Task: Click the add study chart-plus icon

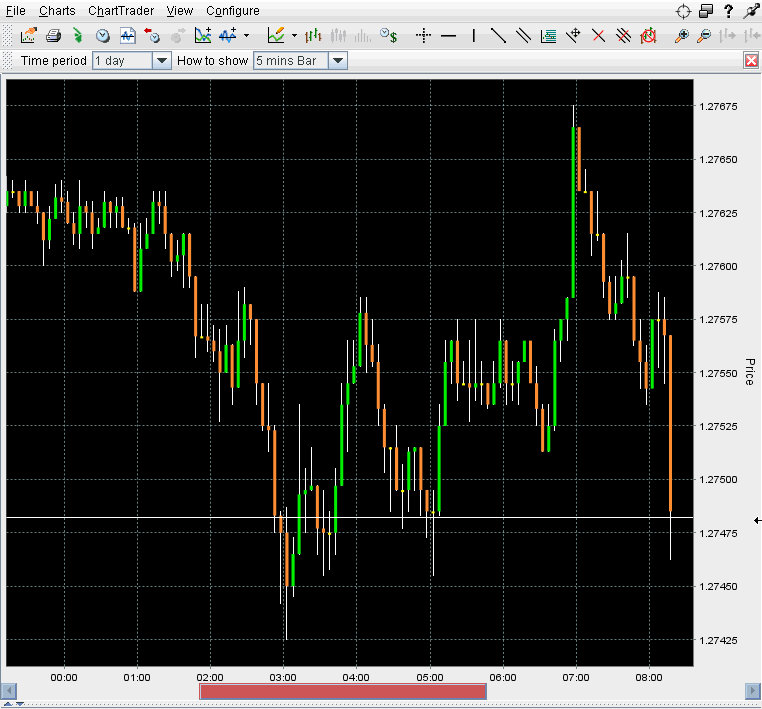Action: click(203, 35)
